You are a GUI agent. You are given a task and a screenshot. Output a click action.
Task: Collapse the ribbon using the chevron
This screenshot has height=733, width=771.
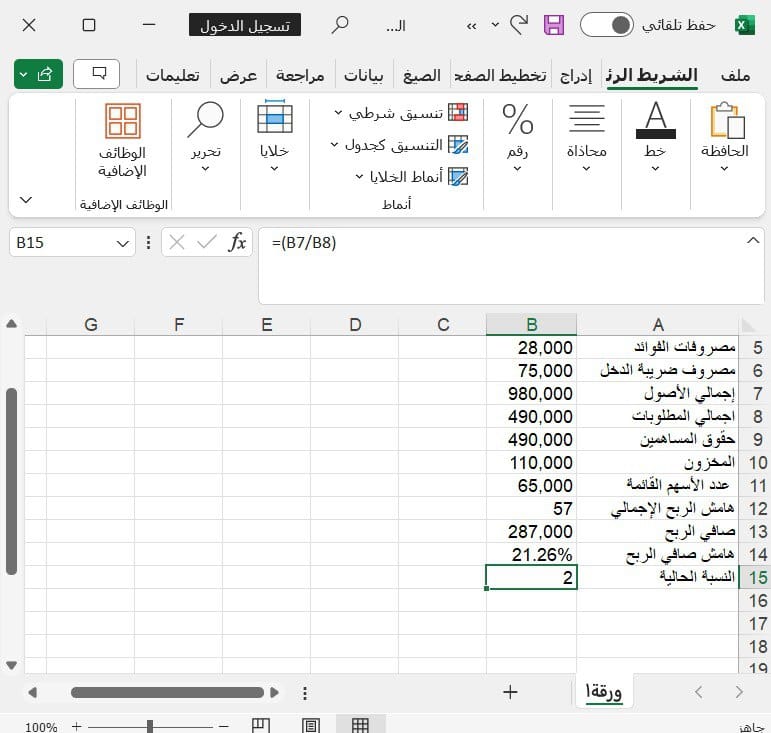(26, 200)
